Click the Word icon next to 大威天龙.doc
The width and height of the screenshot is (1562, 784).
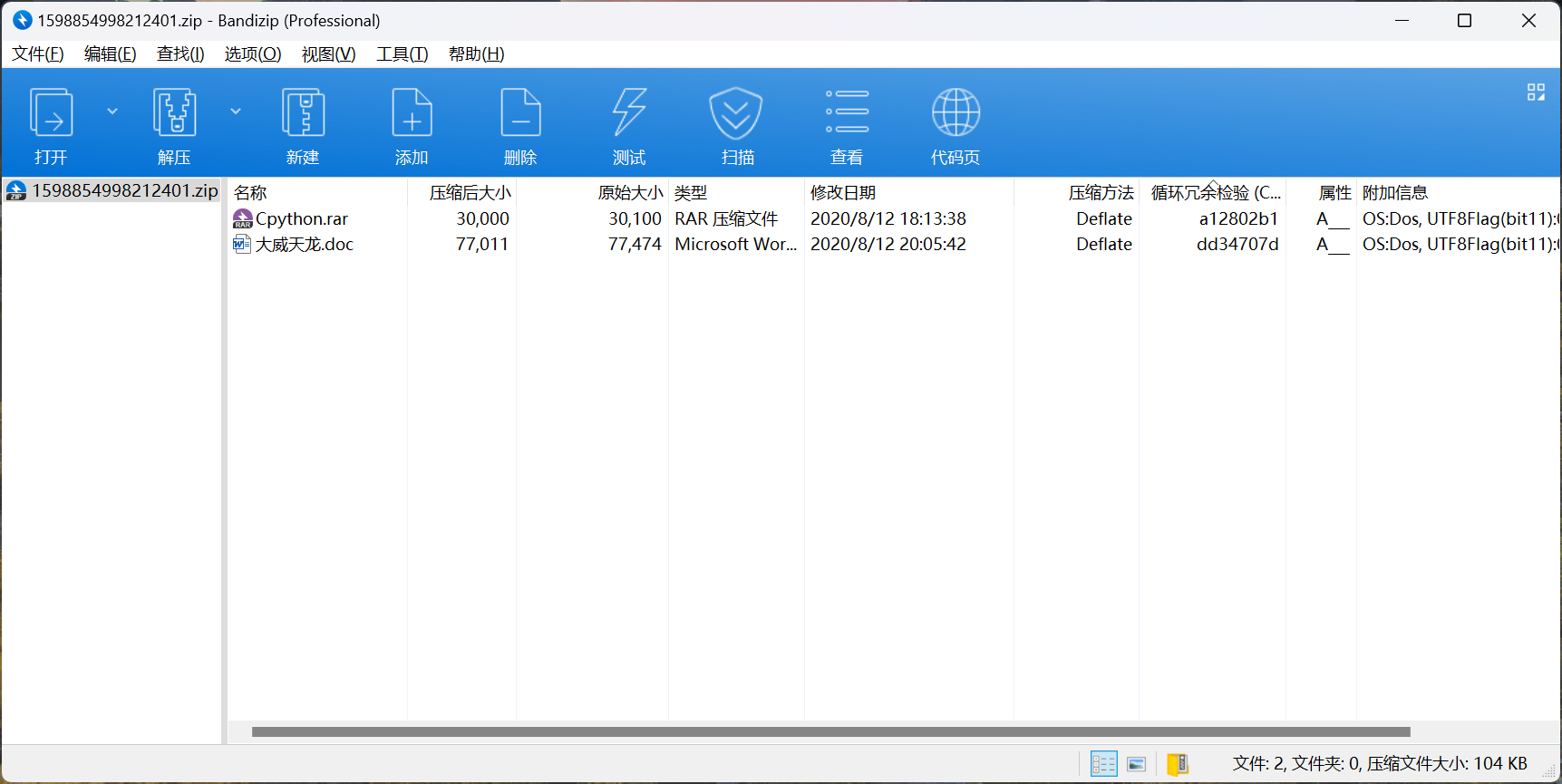242,244
